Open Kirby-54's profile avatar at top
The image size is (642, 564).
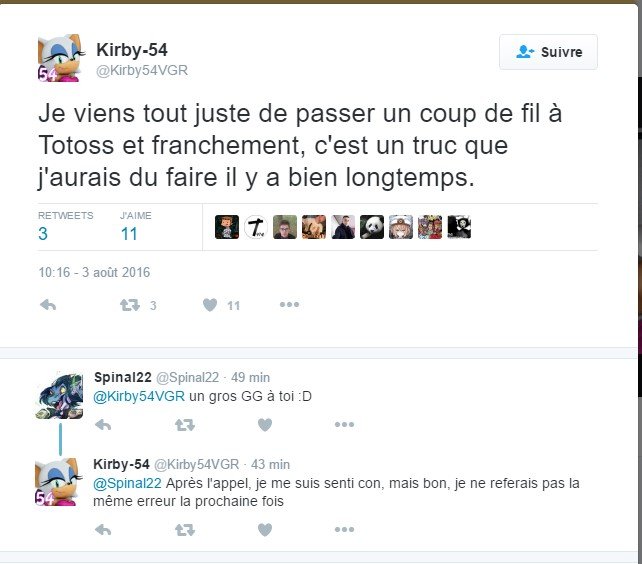coord(61,58)
